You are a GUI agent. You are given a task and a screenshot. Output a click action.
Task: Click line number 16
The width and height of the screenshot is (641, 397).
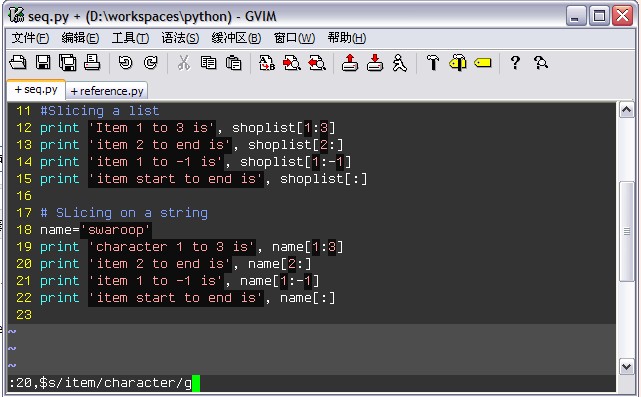point(24,195)
